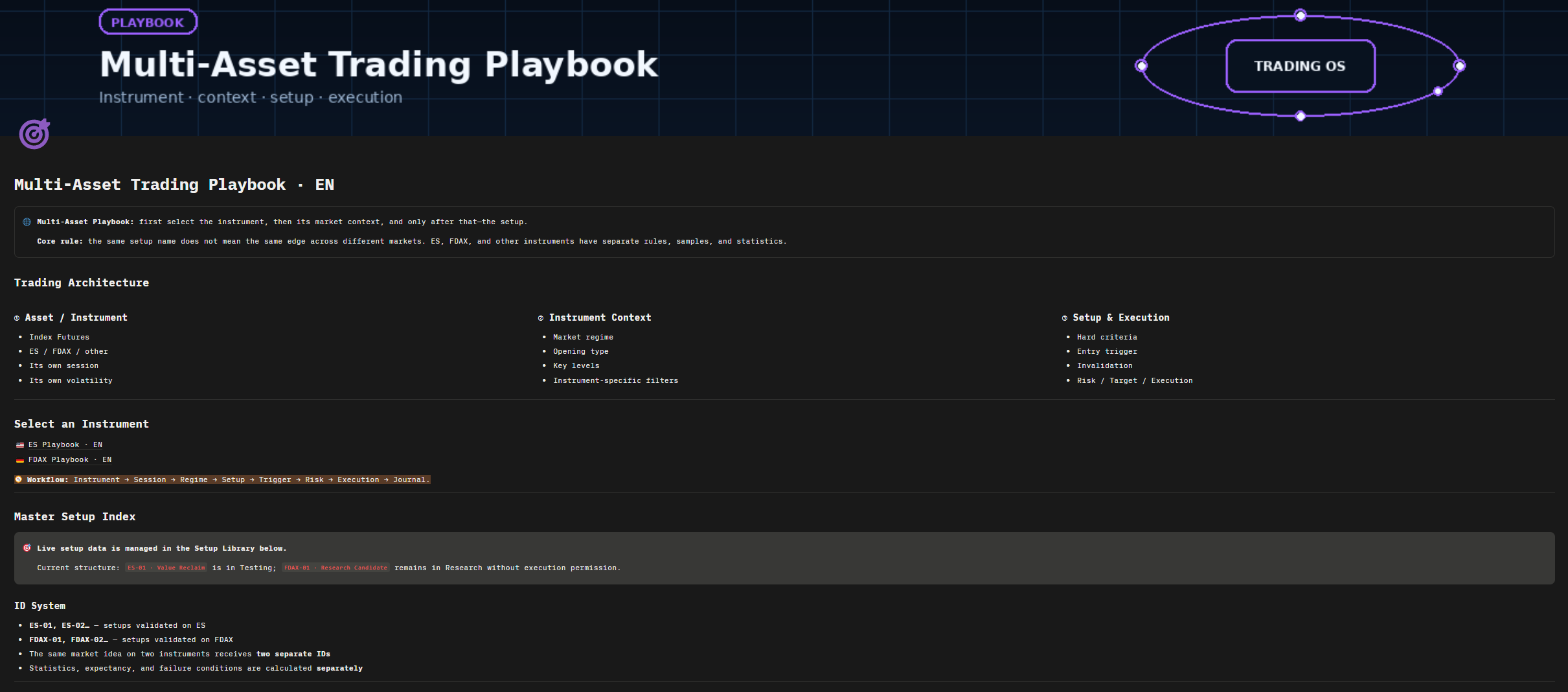
Task: Click the Index Futures bullet
Action: (x=60, y=337)
